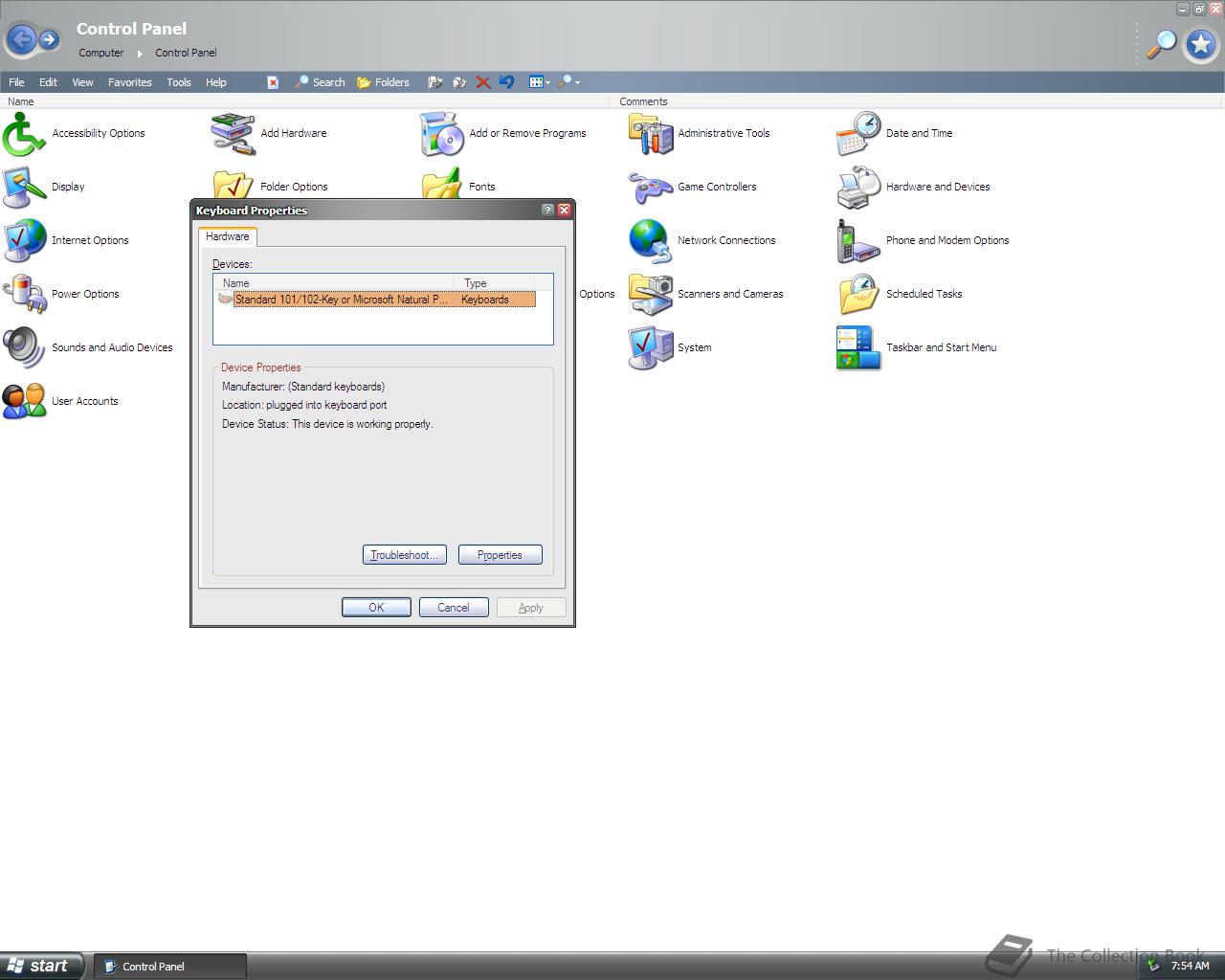Open Administrative Tools
The height and width of the screenshot is (980, 1225).
point(700,134)
